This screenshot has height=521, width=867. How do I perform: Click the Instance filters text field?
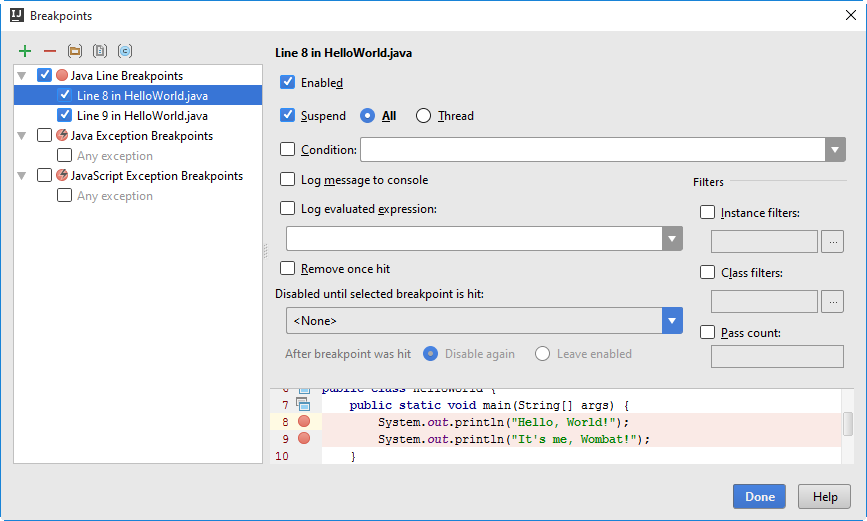[764, 242]
